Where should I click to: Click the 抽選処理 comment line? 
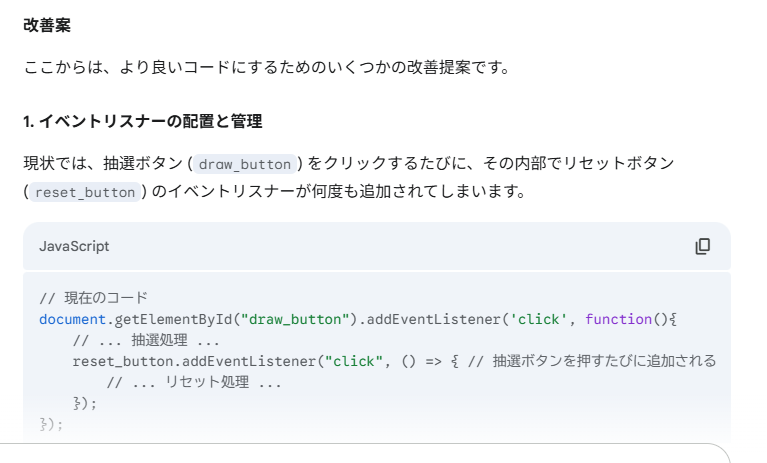click(146, 340)
